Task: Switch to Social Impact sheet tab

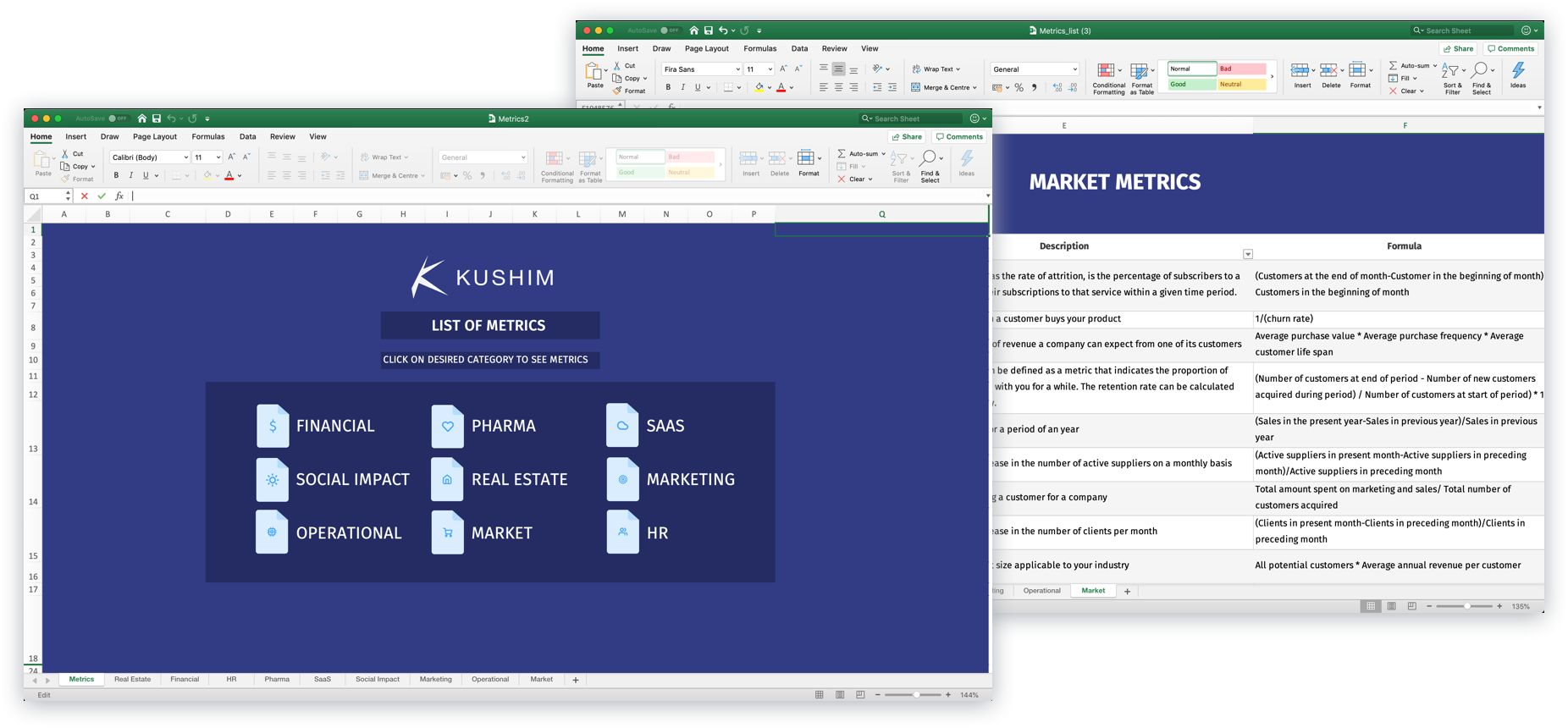Action: [x=377, y=680]
